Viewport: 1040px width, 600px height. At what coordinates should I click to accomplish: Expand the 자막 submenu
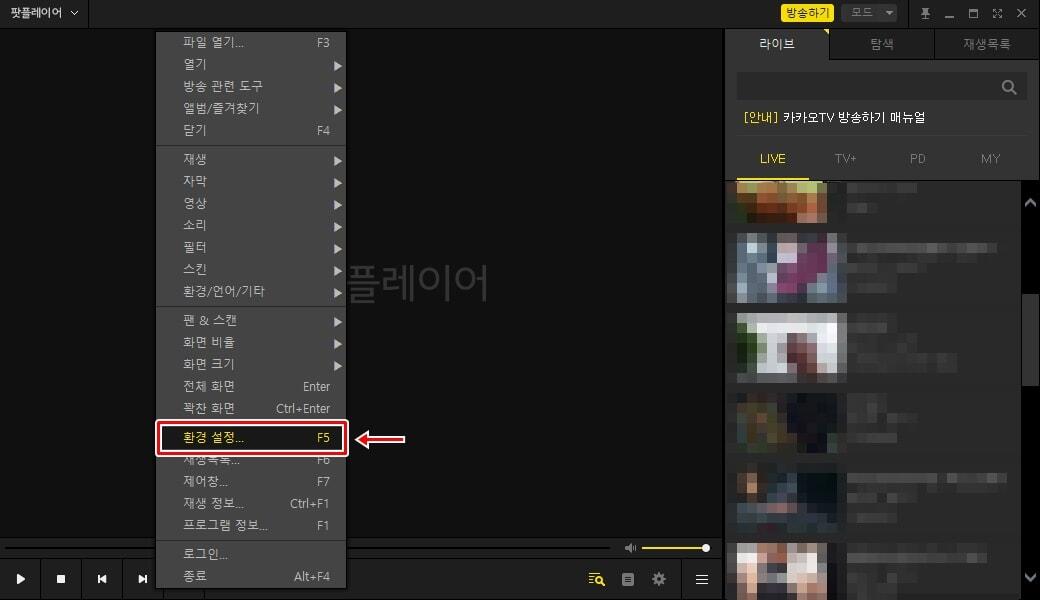tap(251, 181)
